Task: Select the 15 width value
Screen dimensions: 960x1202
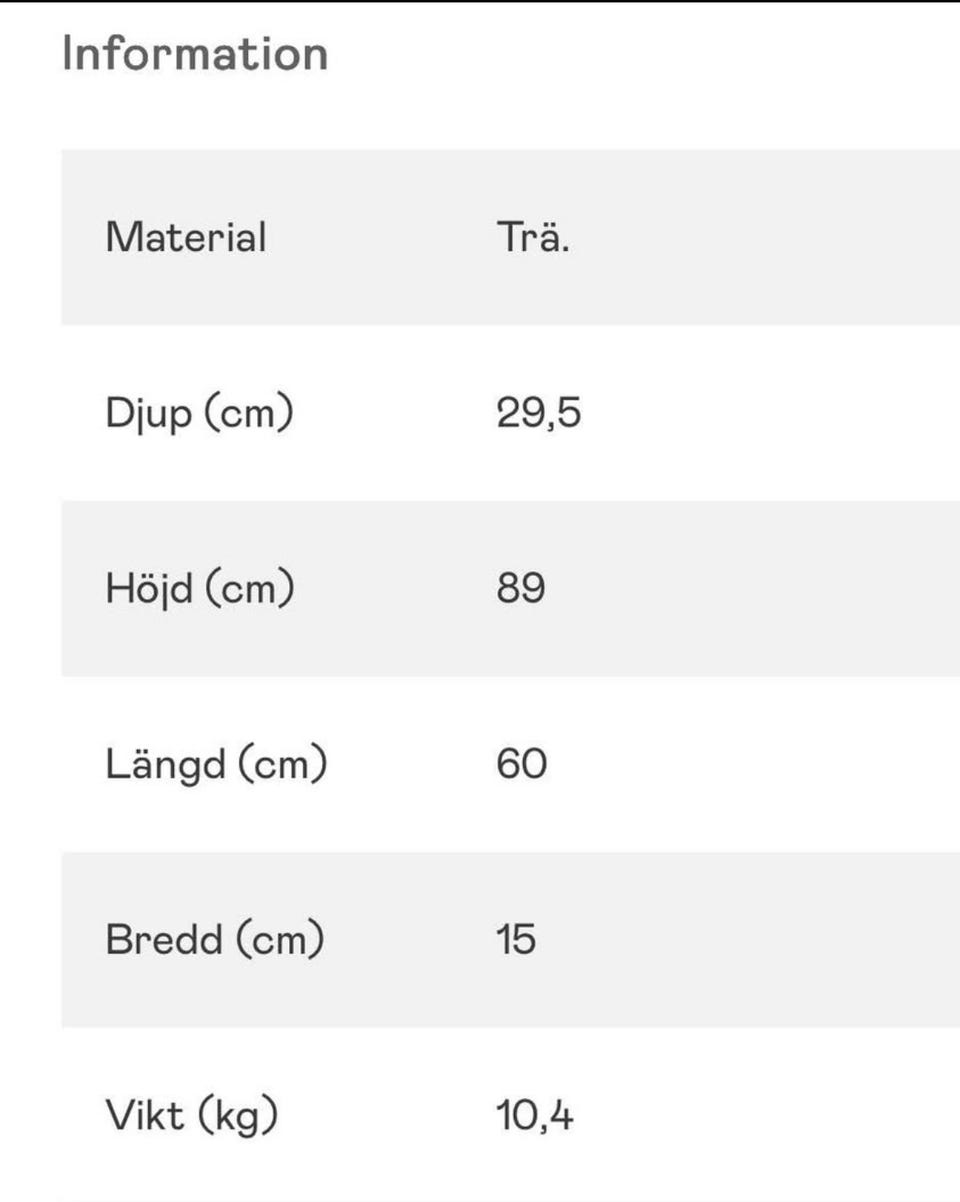Action: [516, 940]
